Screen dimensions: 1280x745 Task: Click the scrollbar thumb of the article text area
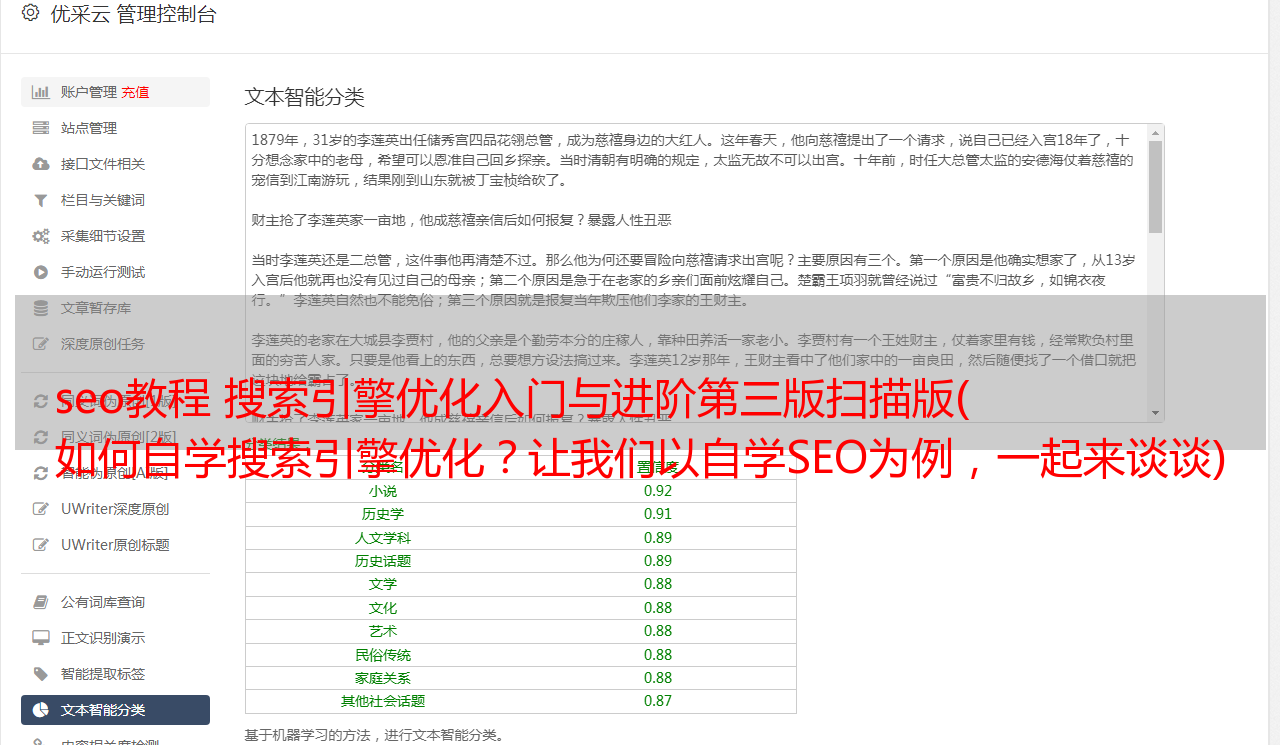1155,186
